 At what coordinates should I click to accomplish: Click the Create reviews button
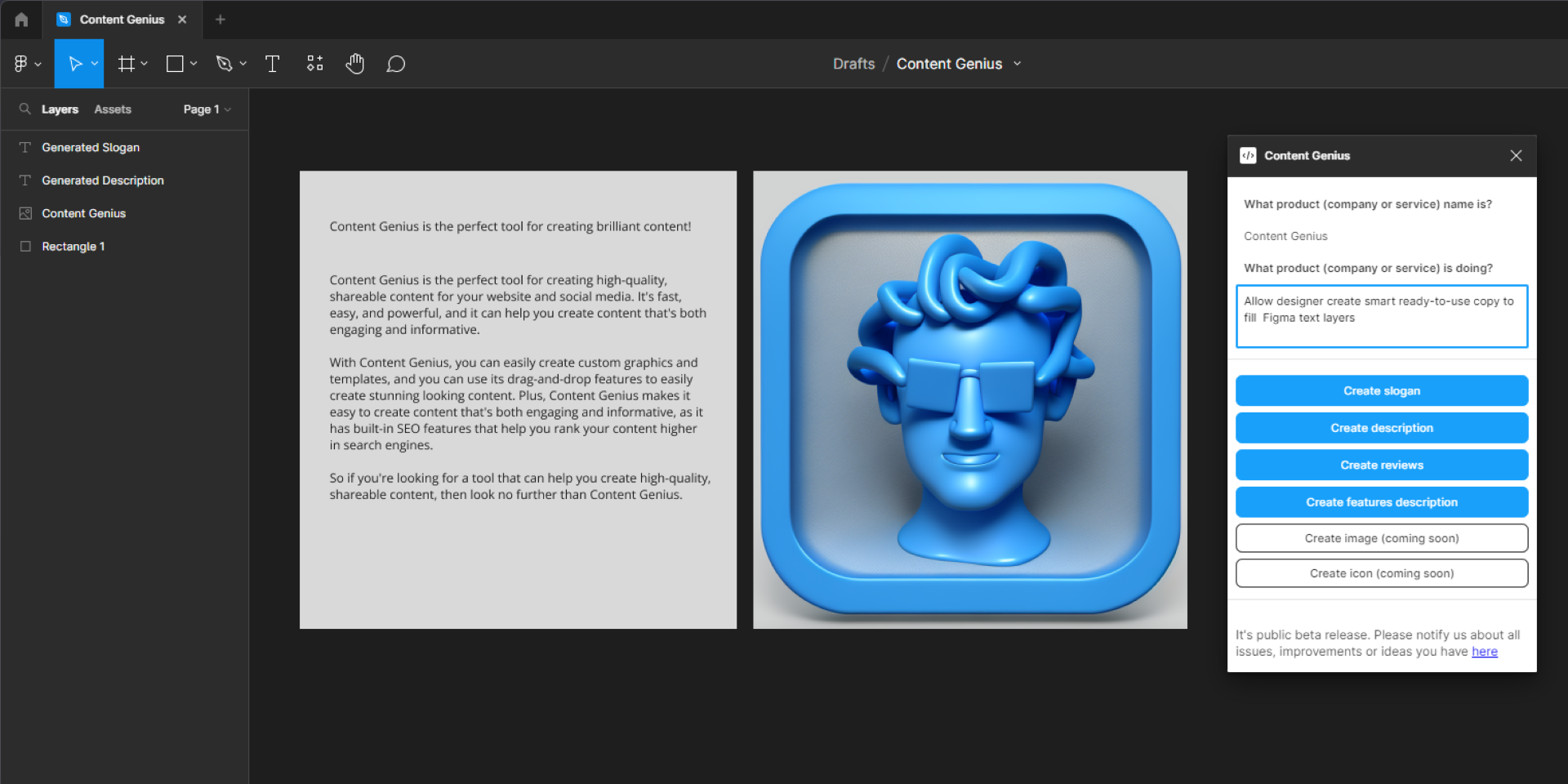coord(1382,465)
